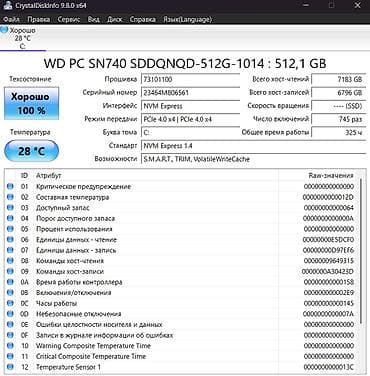Click the Стандарт field NVM Express 1.4
Image resolution: width=370 pixels, height=376 pixels.
click(253, 146)
